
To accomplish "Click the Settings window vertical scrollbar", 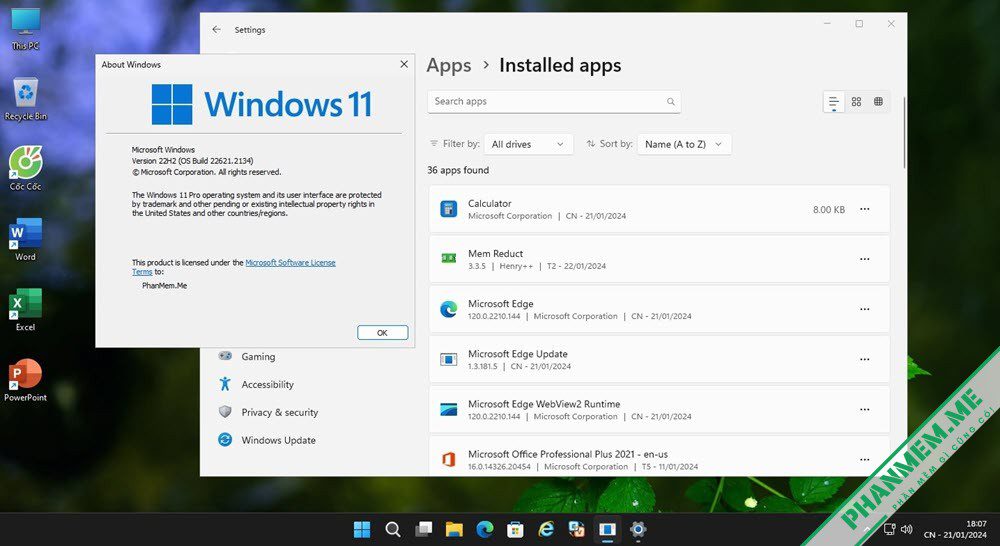I will [904, 134].
